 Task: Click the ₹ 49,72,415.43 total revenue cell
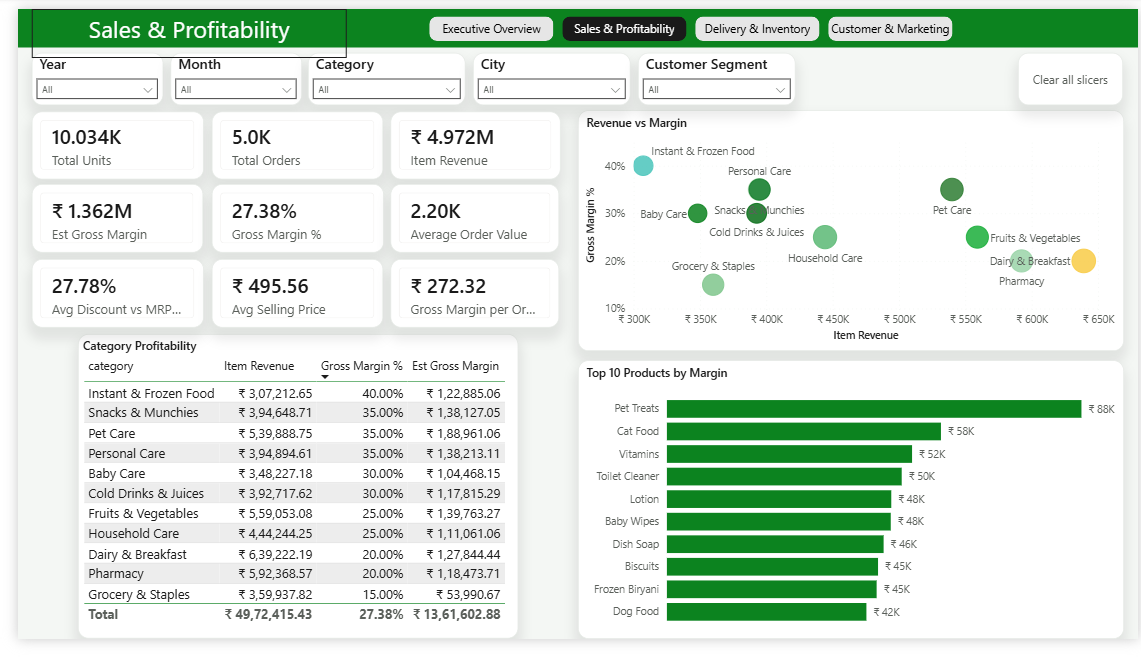pyautogui.click(x=269, y=614)
